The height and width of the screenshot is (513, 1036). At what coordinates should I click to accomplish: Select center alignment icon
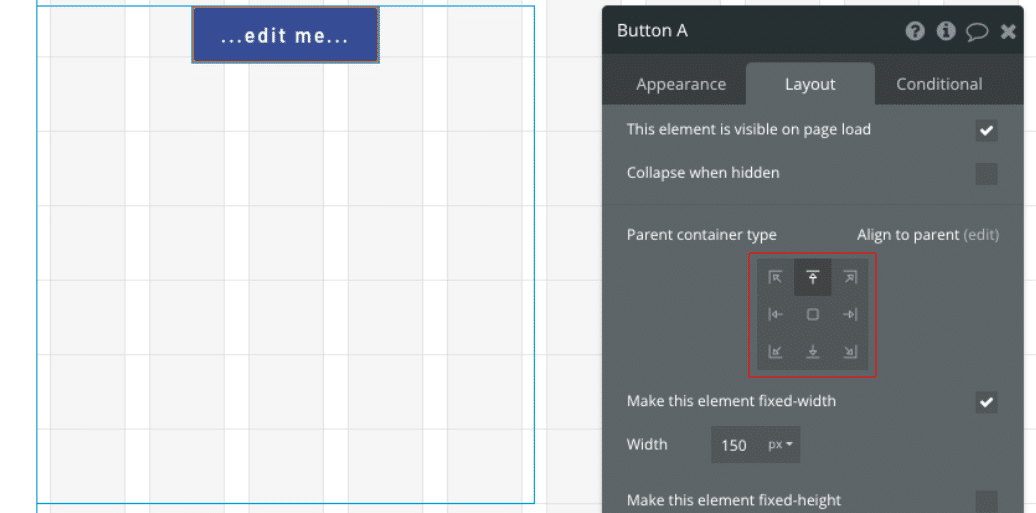(x=813, y=314)
